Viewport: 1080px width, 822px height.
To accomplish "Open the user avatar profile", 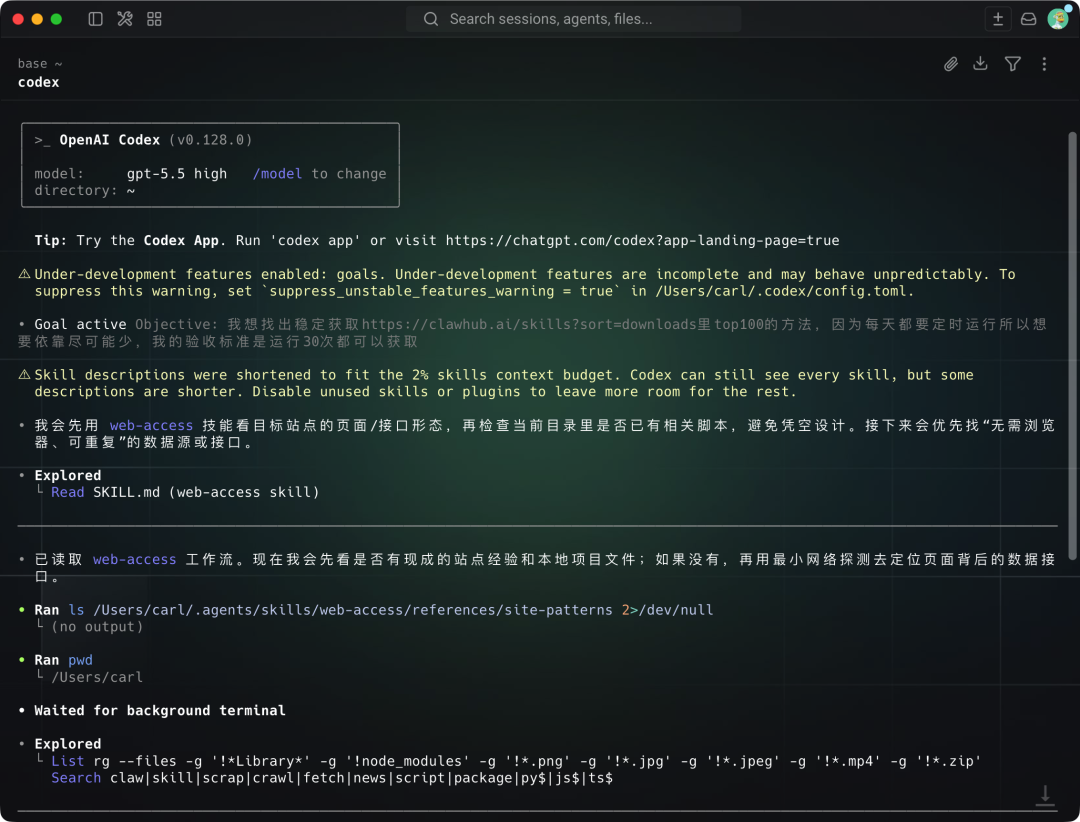I will [1058, 18].
